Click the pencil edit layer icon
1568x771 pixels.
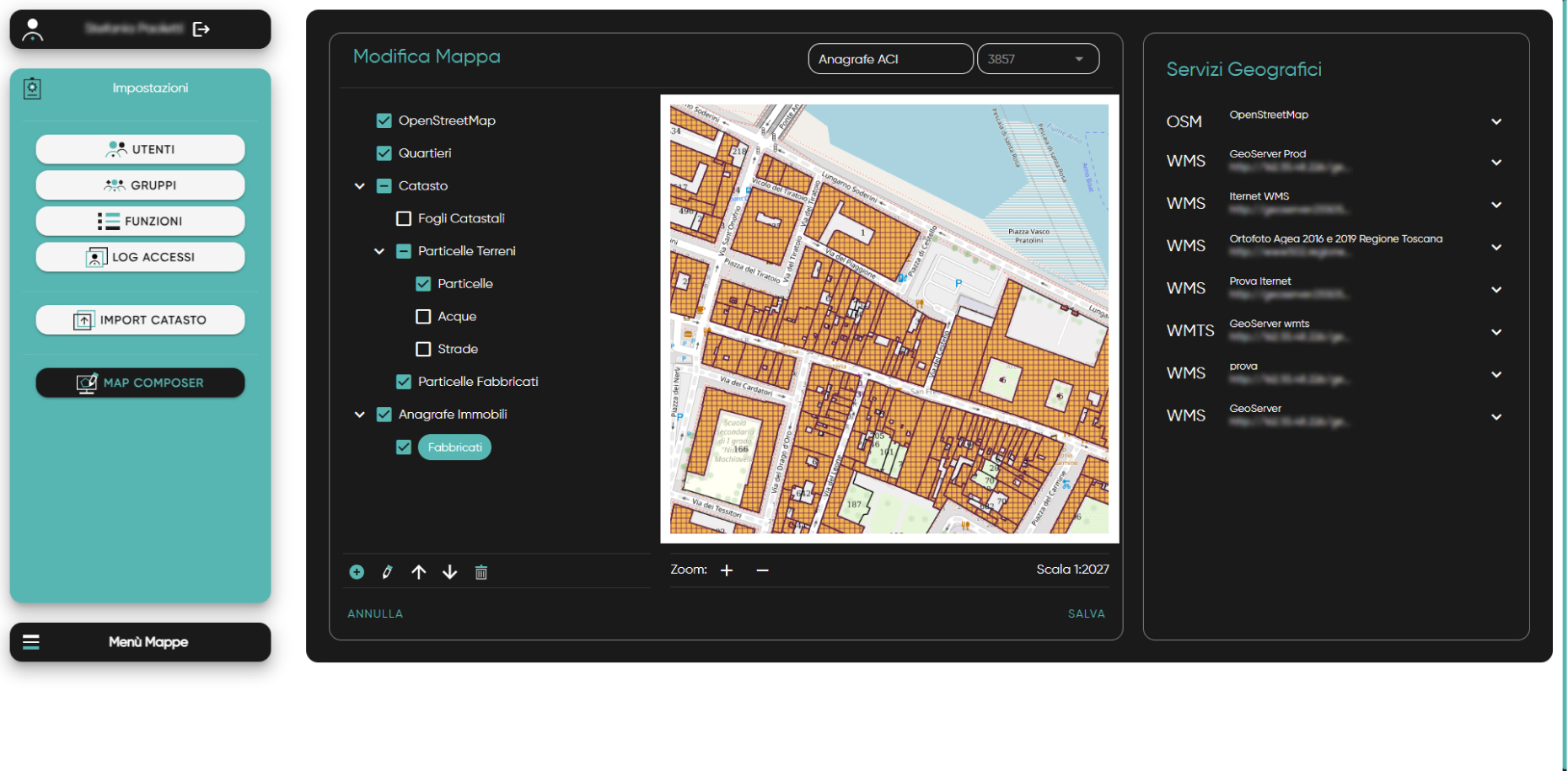point(387,572)
